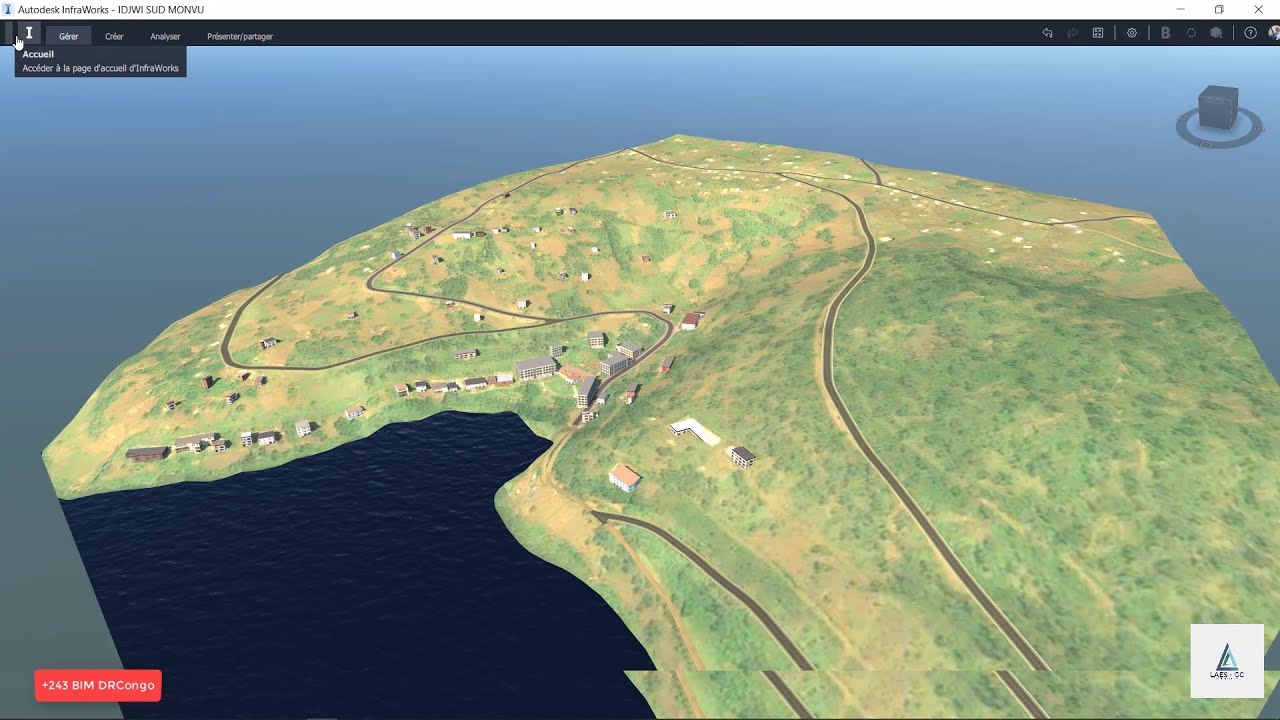The height and width of the screenshot is (720, 1280).
Task: Restore down the InfraWorks window
Action: pos(1219,9)
